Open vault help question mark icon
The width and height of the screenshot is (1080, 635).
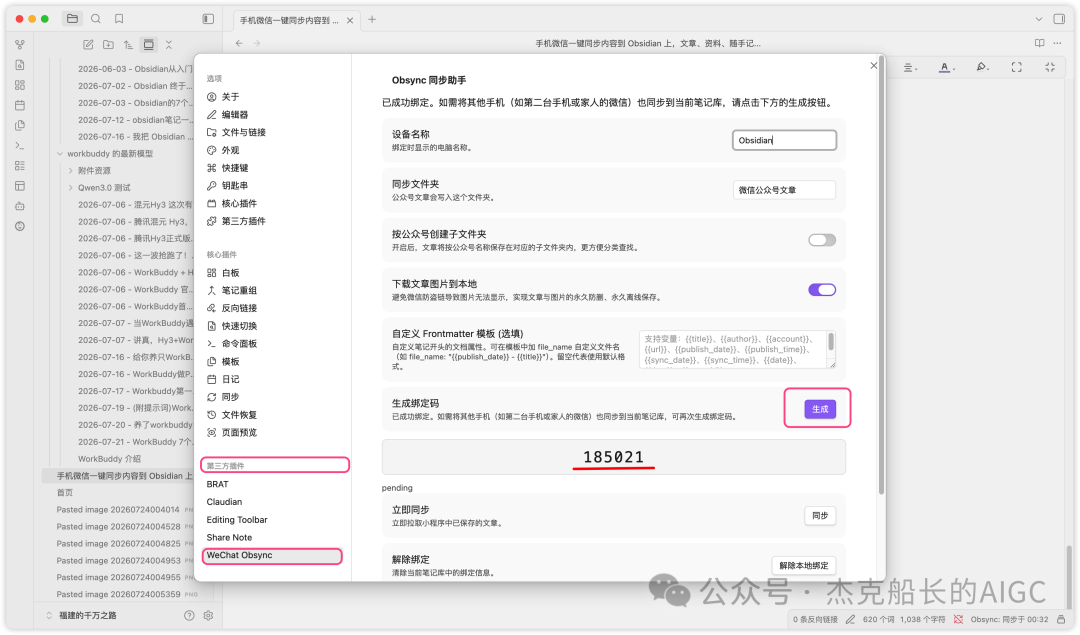point(189,615)
